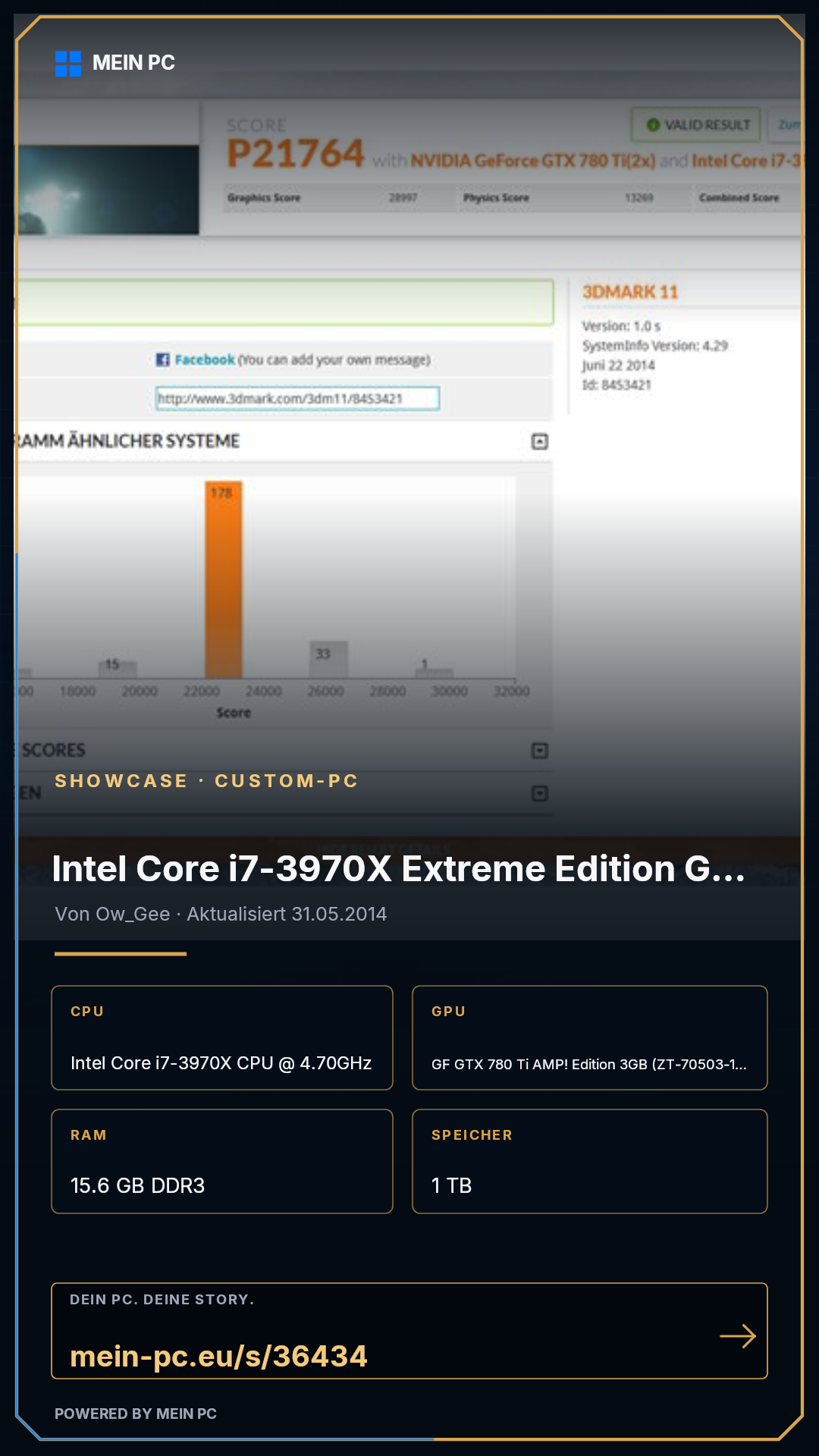Image resolution: width=819 pixels, height=1456 pixels.
Task: Click the Facebook icon in share row
Action: pyautogui.click(x=162, y=359)
